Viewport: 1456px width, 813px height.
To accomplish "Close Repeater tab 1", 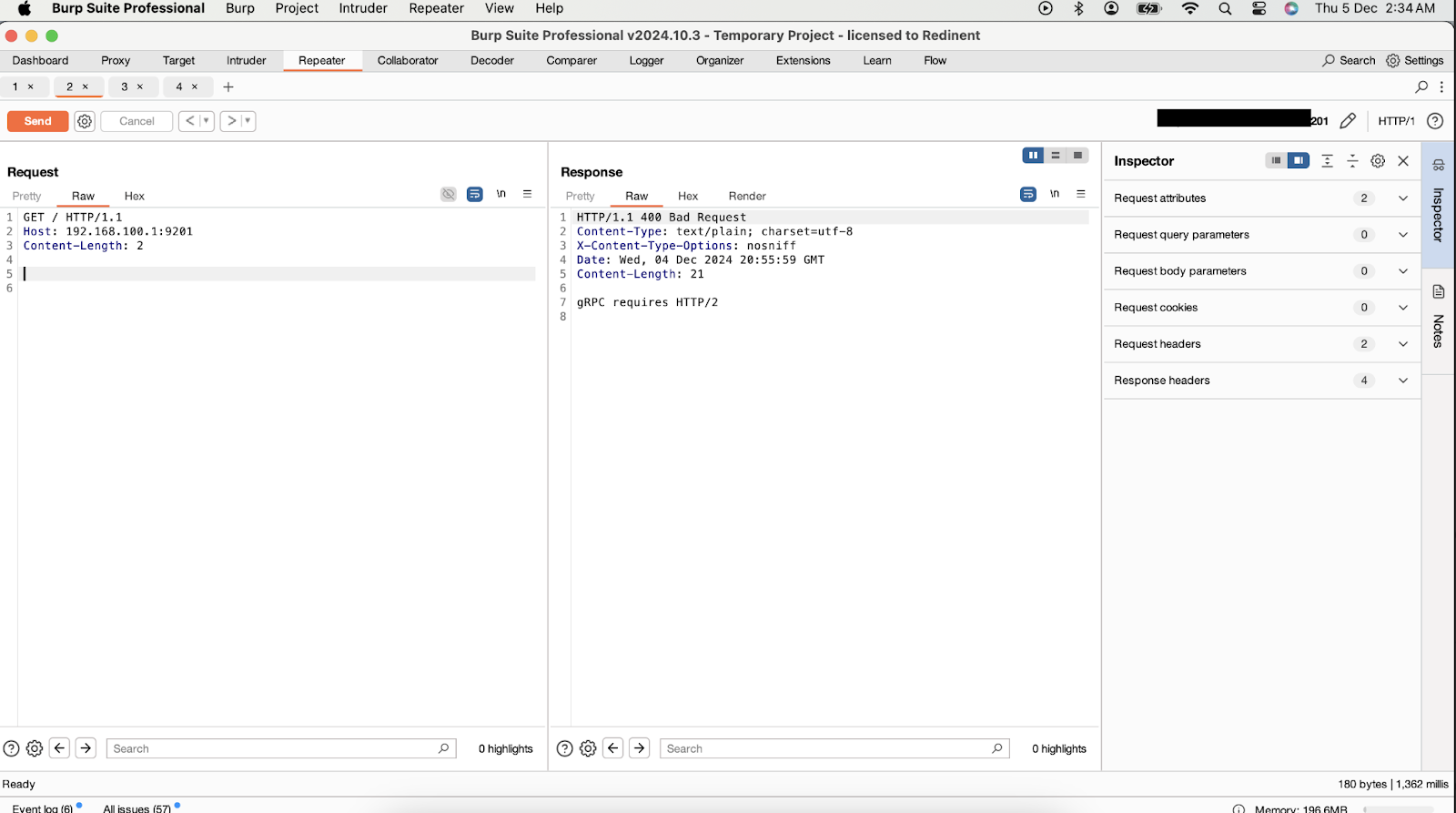I will pyautogui.click(x=31, y=86).
